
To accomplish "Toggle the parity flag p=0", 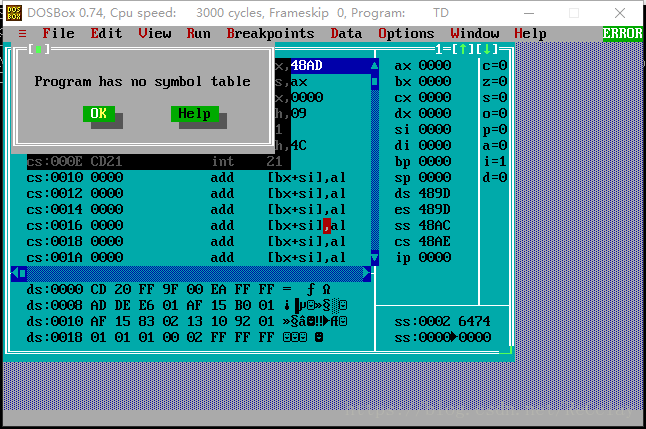I will pyautogui.click(x=495, y=129).
